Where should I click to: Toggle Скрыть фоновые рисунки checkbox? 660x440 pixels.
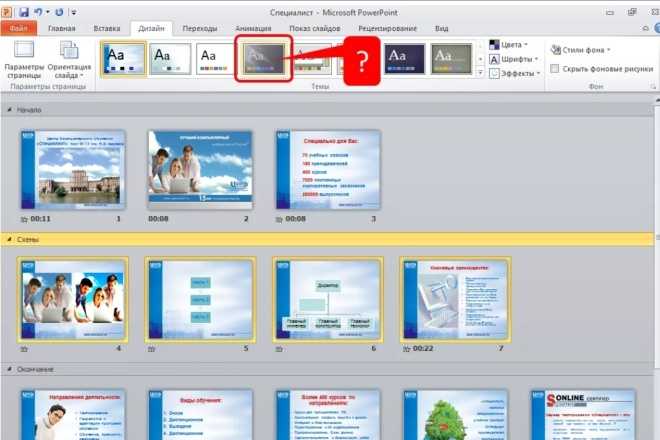coord(555,69)
